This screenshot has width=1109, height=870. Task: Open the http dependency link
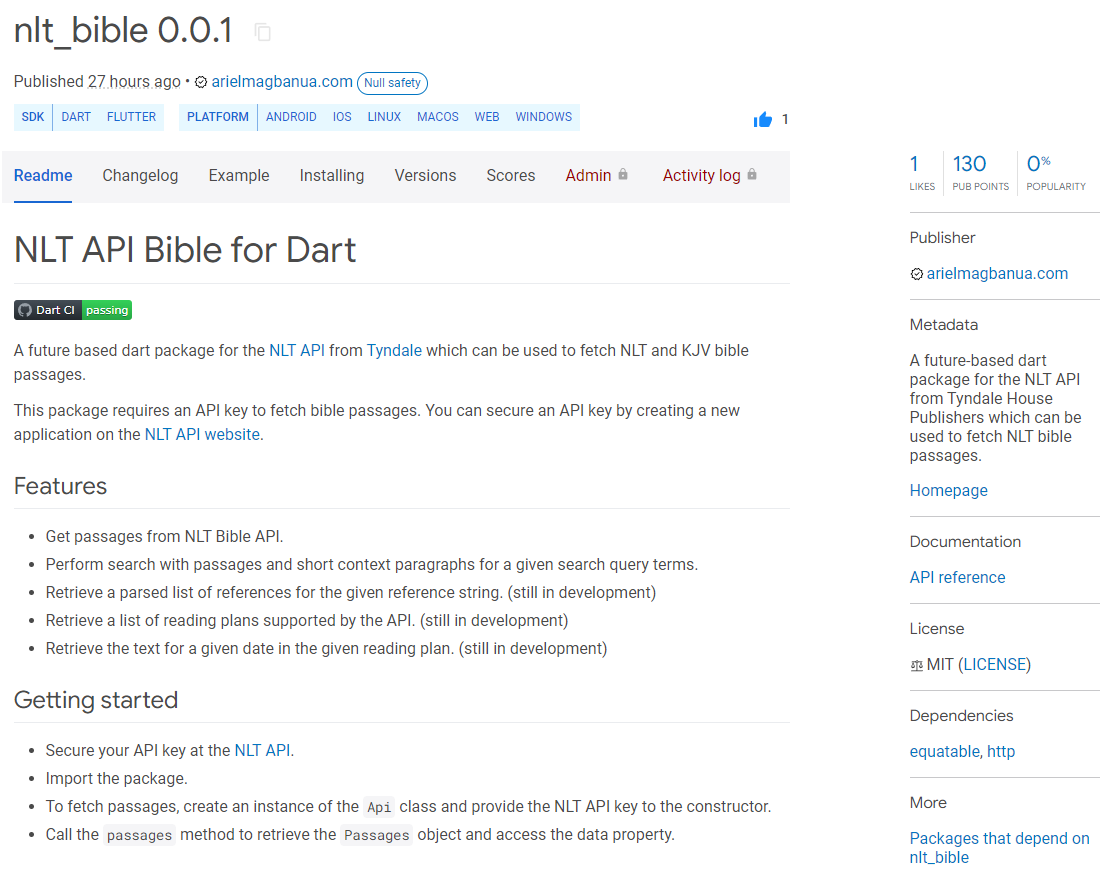(1001, 752)
